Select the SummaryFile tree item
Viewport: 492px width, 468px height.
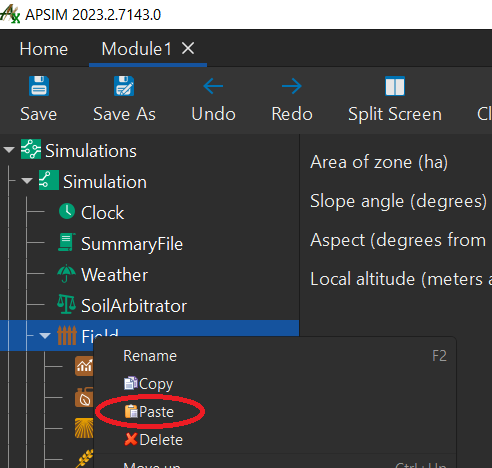[120, 244]
